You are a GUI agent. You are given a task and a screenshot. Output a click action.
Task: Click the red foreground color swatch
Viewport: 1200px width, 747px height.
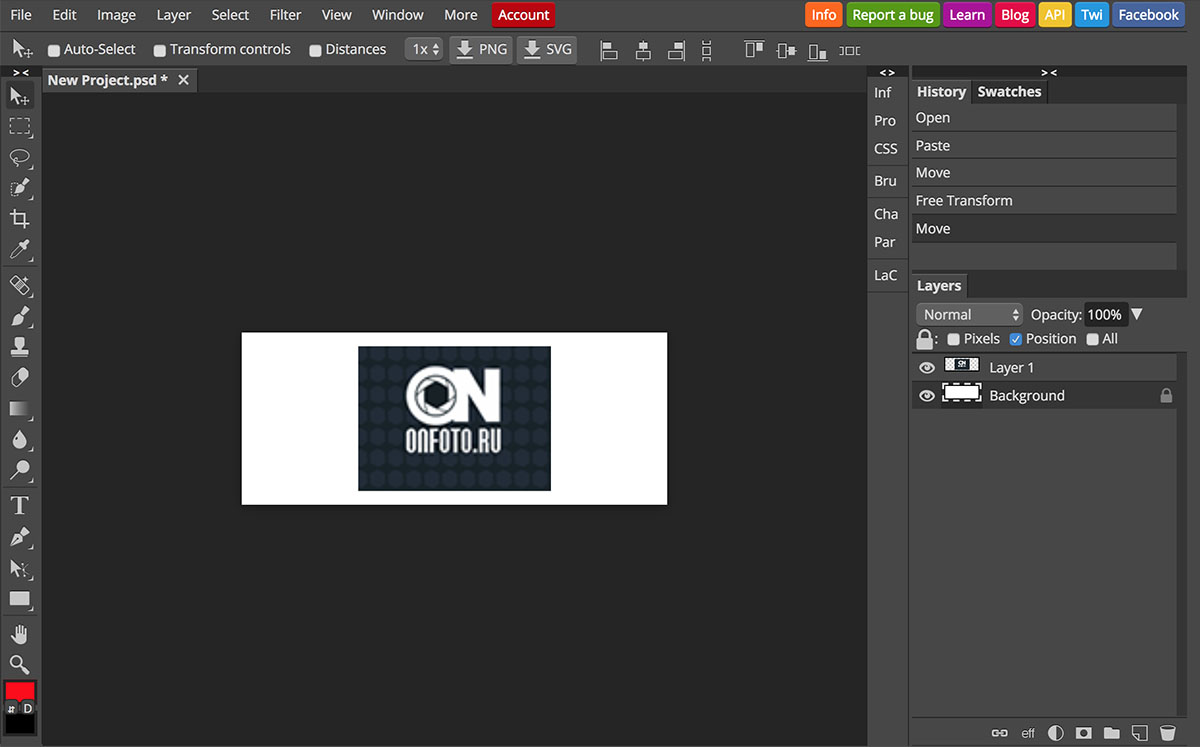pyautogui.click(x=20, y=690)
